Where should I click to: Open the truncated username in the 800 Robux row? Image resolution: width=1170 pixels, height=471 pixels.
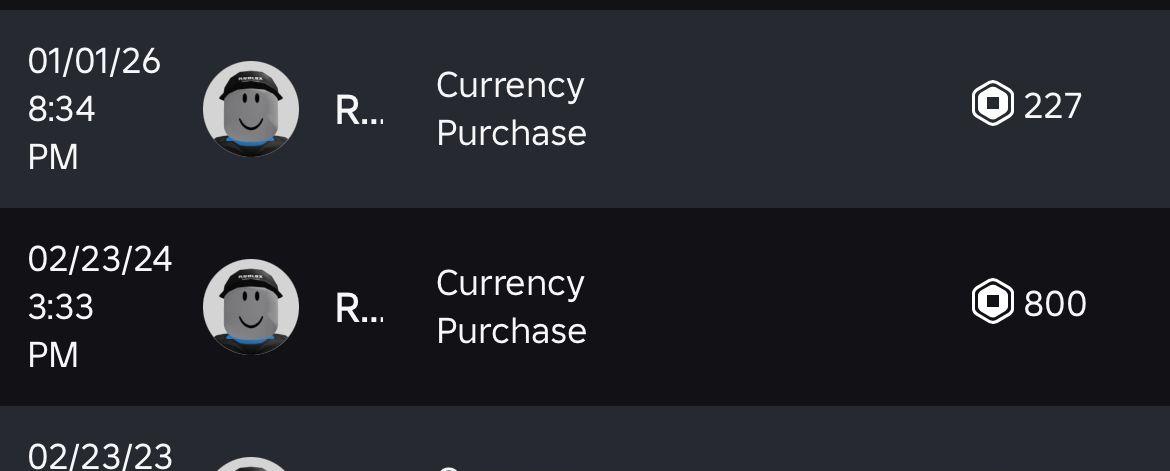[359, 309]
